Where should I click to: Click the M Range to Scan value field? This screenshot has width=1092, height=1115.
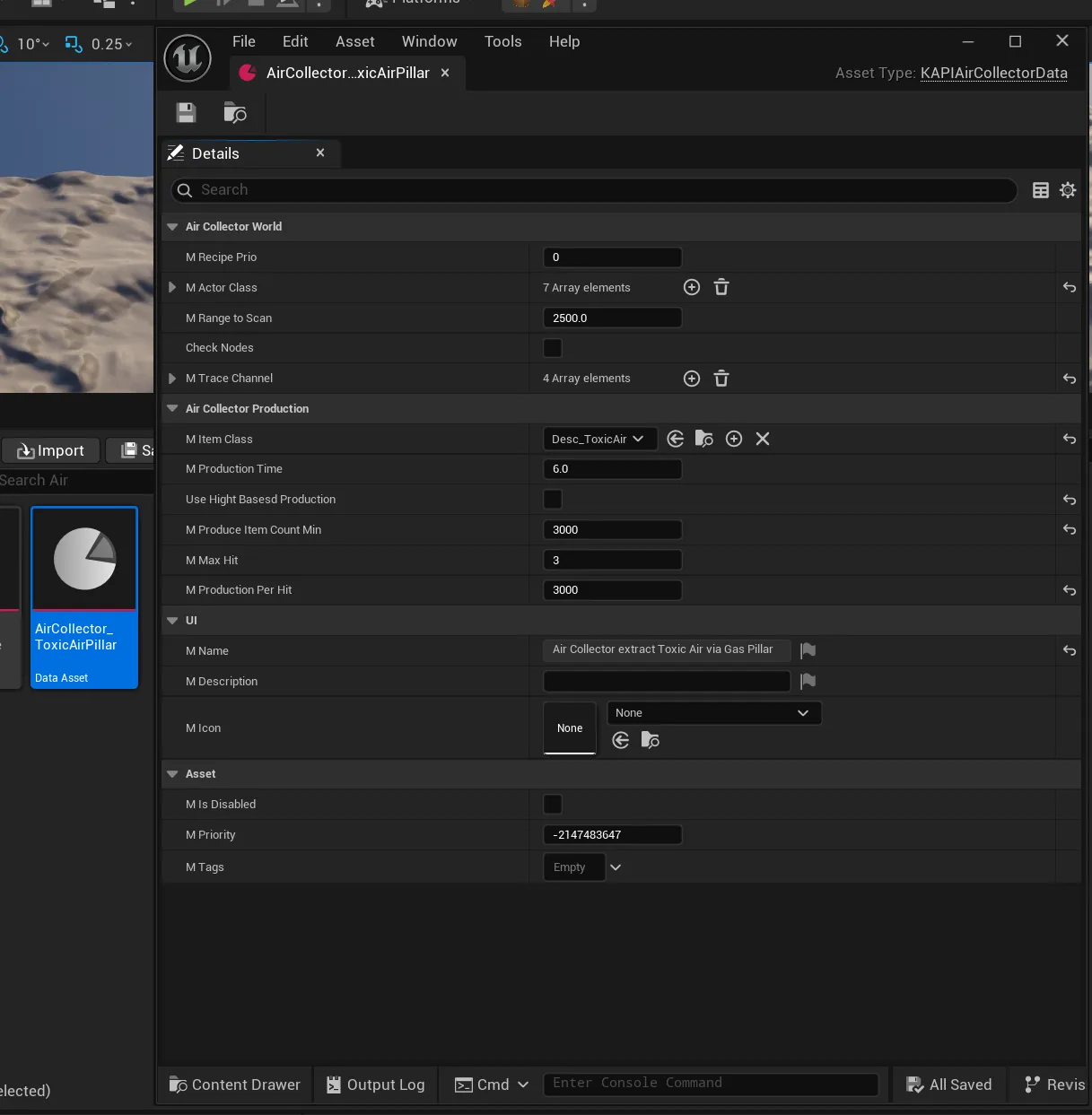tap(613, 318)
